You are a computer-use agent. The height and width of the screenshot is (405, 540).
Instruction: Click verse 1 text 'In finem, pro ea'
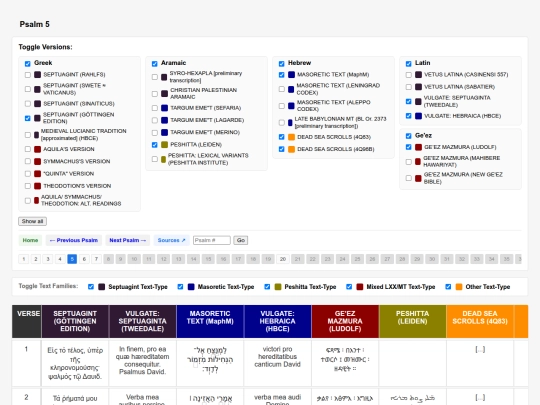(x=143, y=349)
